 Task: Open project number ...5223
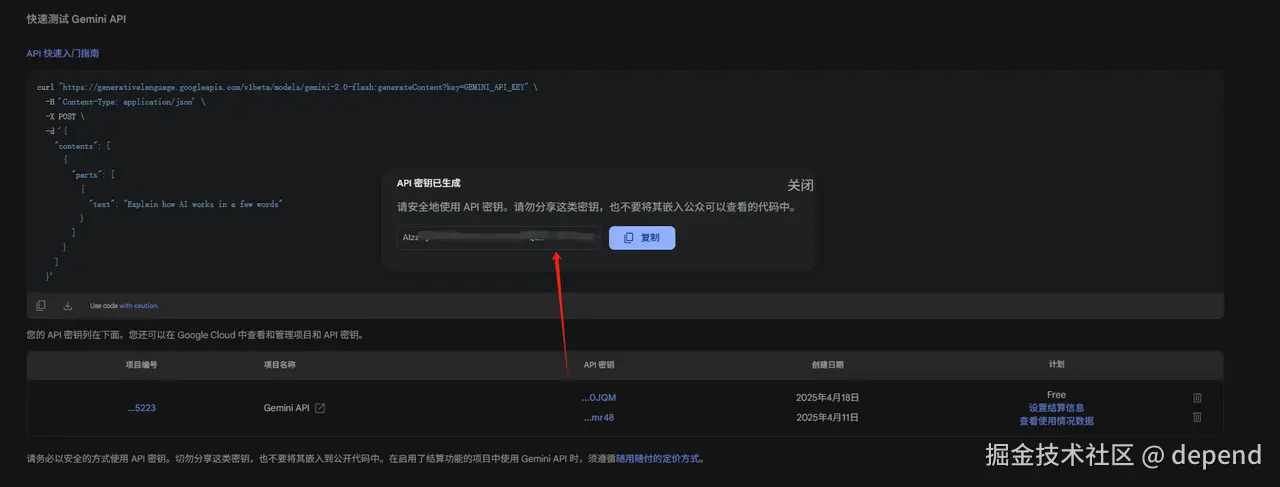coord(141,408)
